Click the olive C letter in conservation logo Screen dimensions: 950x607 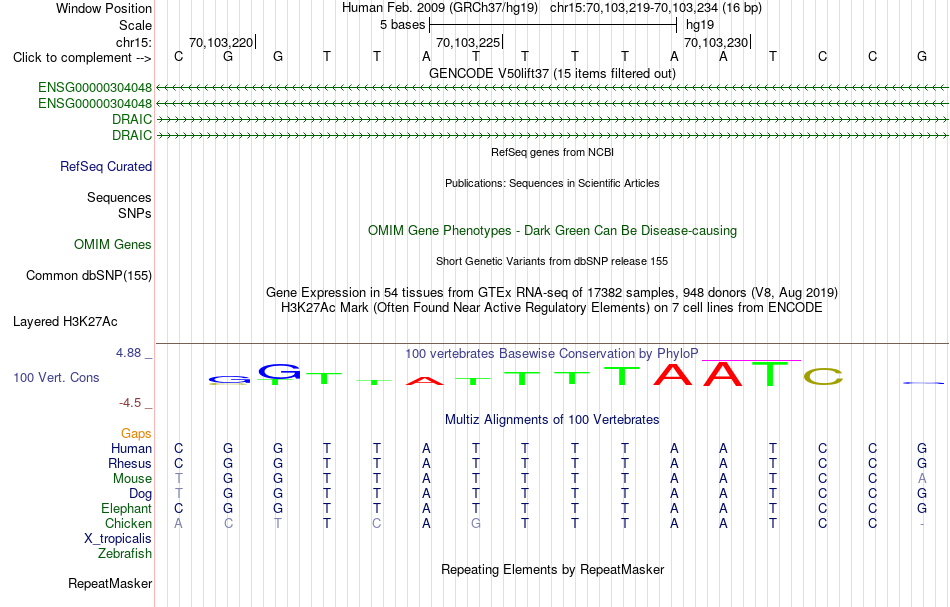coord(823,377)
